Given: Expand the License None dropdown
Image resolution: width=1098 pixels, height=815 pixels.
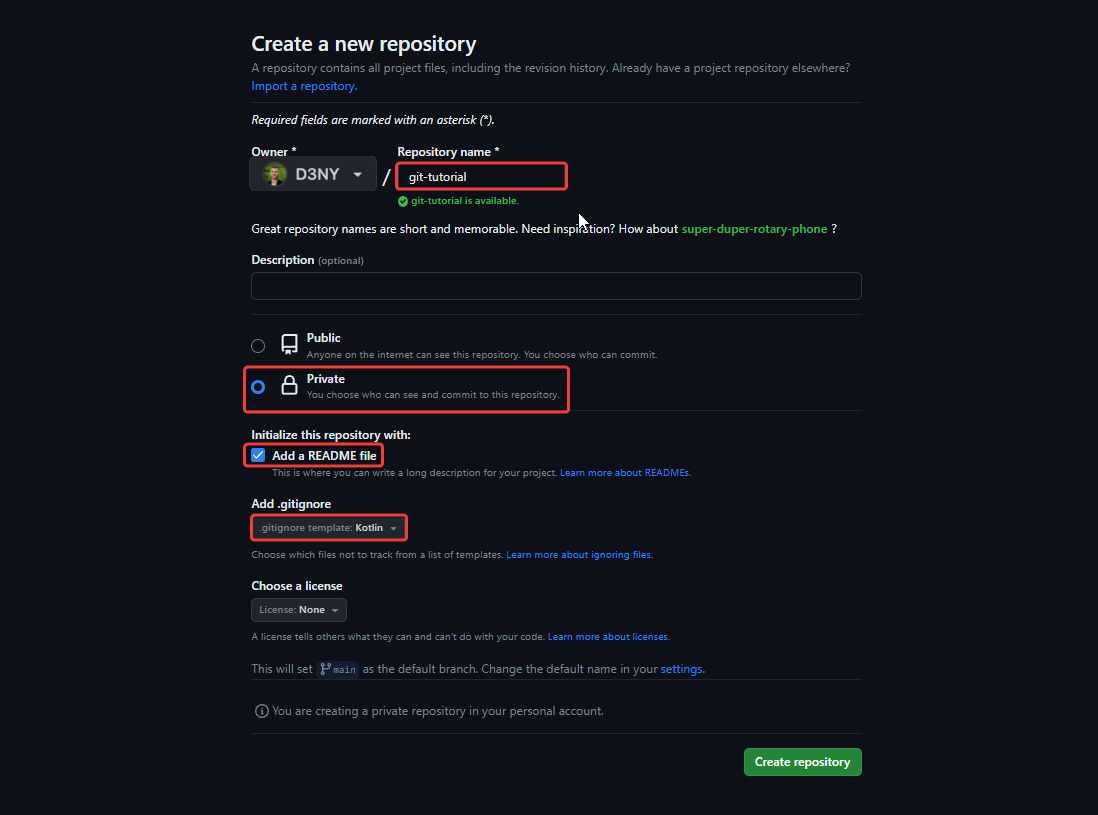Looking at the screenshot, I should point(299,610).
